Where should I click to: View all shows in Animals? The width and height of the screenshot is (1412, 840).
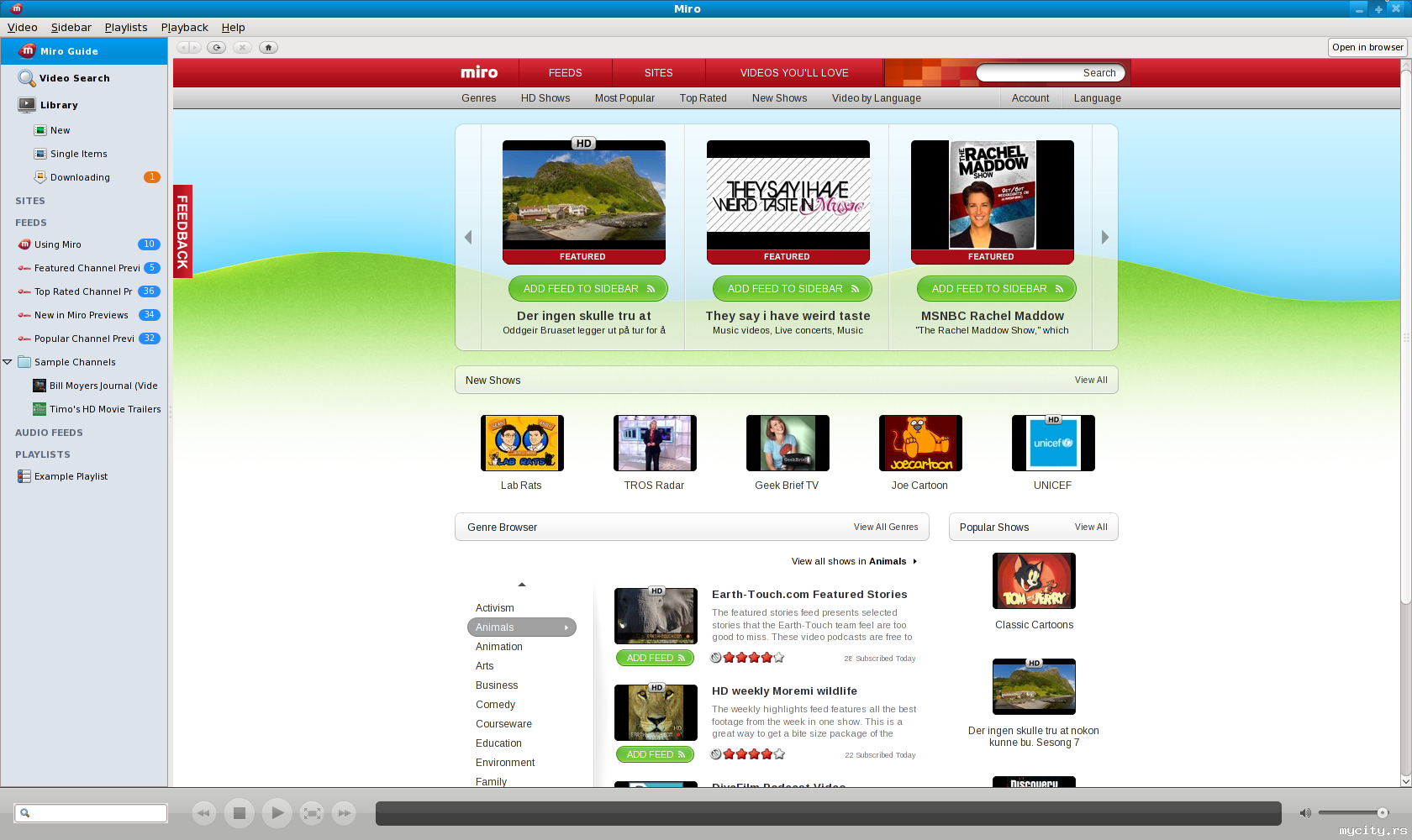[x=854, y=561]
